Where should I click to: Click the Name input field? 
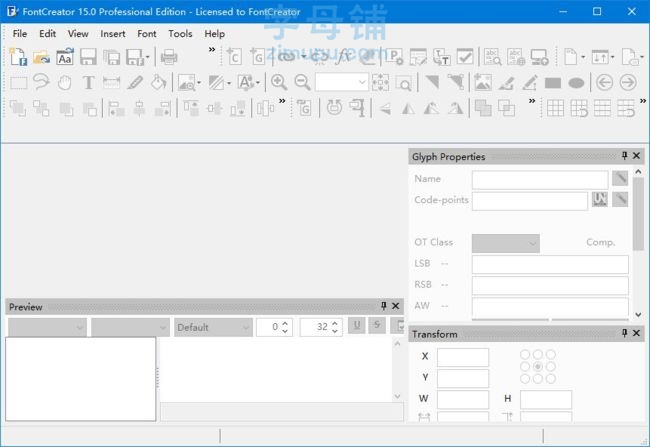[540, 180]
